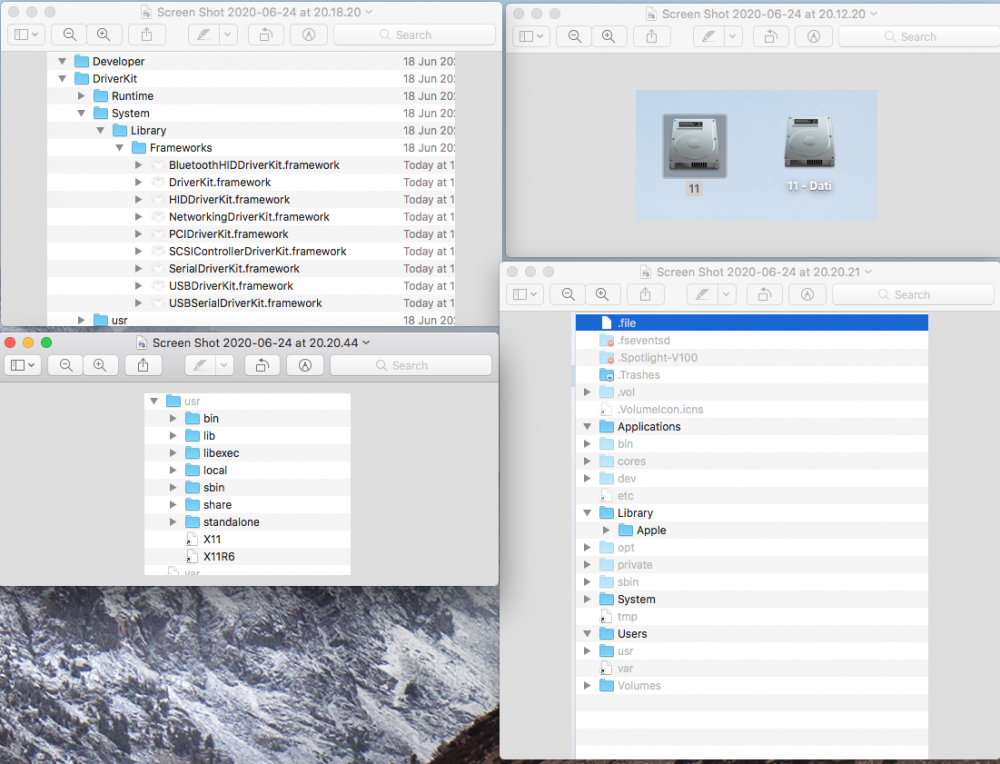Expand BluetoothHIDDriverKit.framework row
Screen dimensions: 1000x764
(138, 165)
